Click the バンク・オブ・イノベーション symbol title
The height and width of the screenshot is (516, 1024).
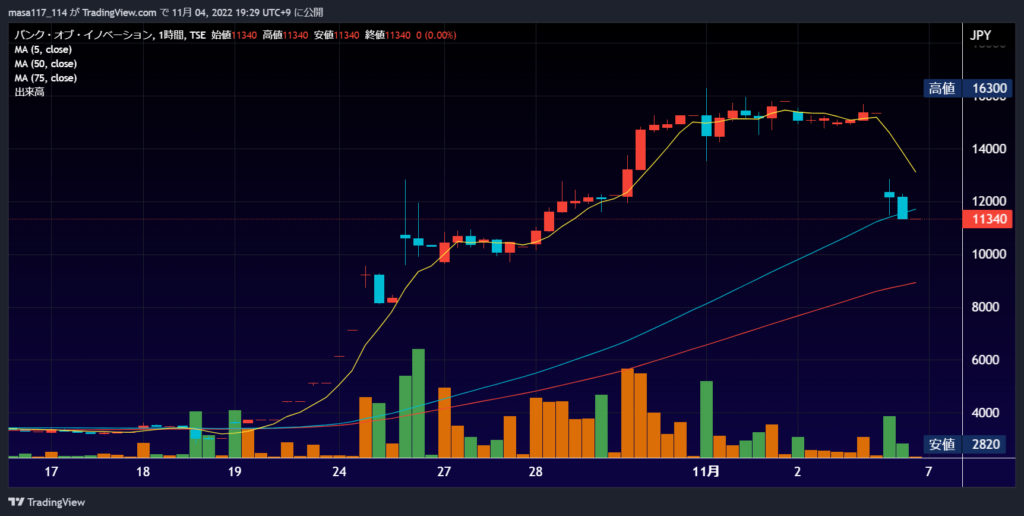[82, 35]
